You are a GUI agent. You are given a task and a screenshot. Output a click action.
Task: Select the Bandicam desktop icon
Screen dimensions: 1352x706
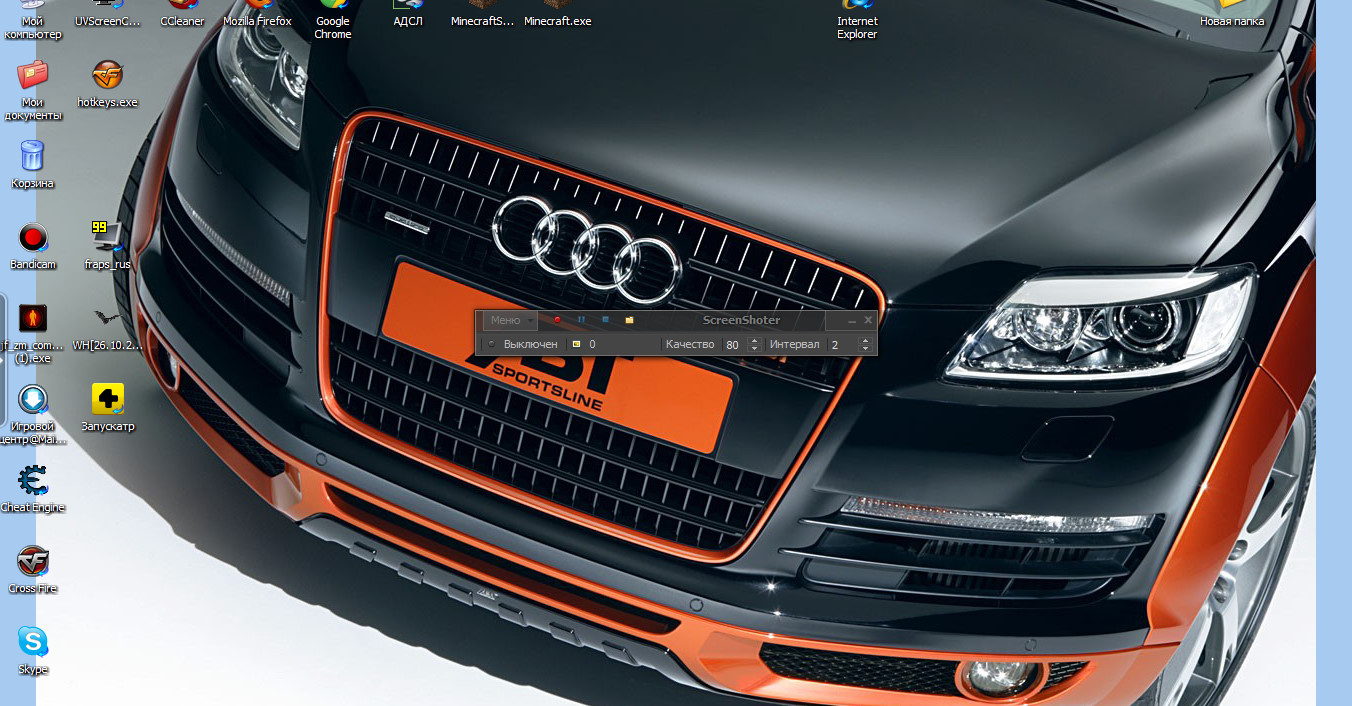click(33, 246)
